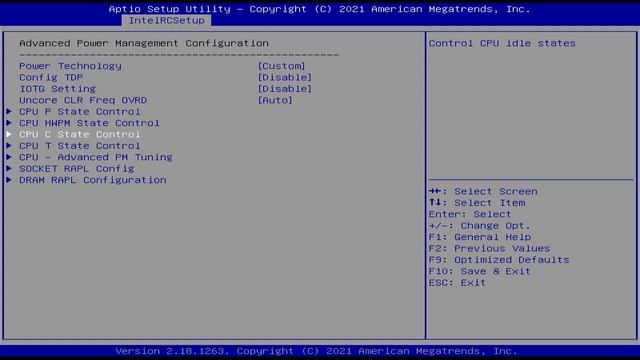This screenshot has height=360, width=640.
Task: Click the 'F1: General Help' hint
Action: tap(480, 237)
